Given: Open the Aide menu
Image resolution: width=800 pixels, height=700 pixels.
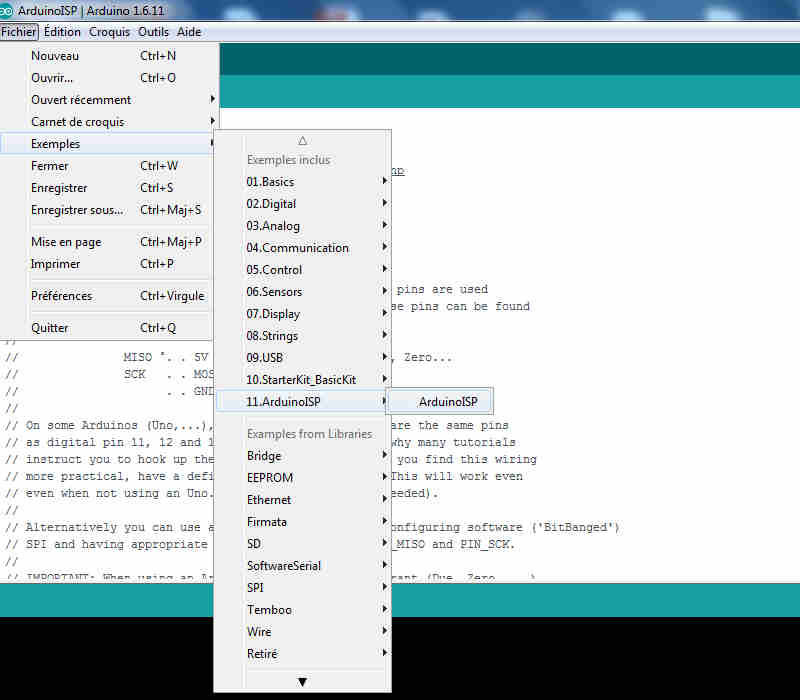Looking at the screenshot, I should [x=189, y=32].
